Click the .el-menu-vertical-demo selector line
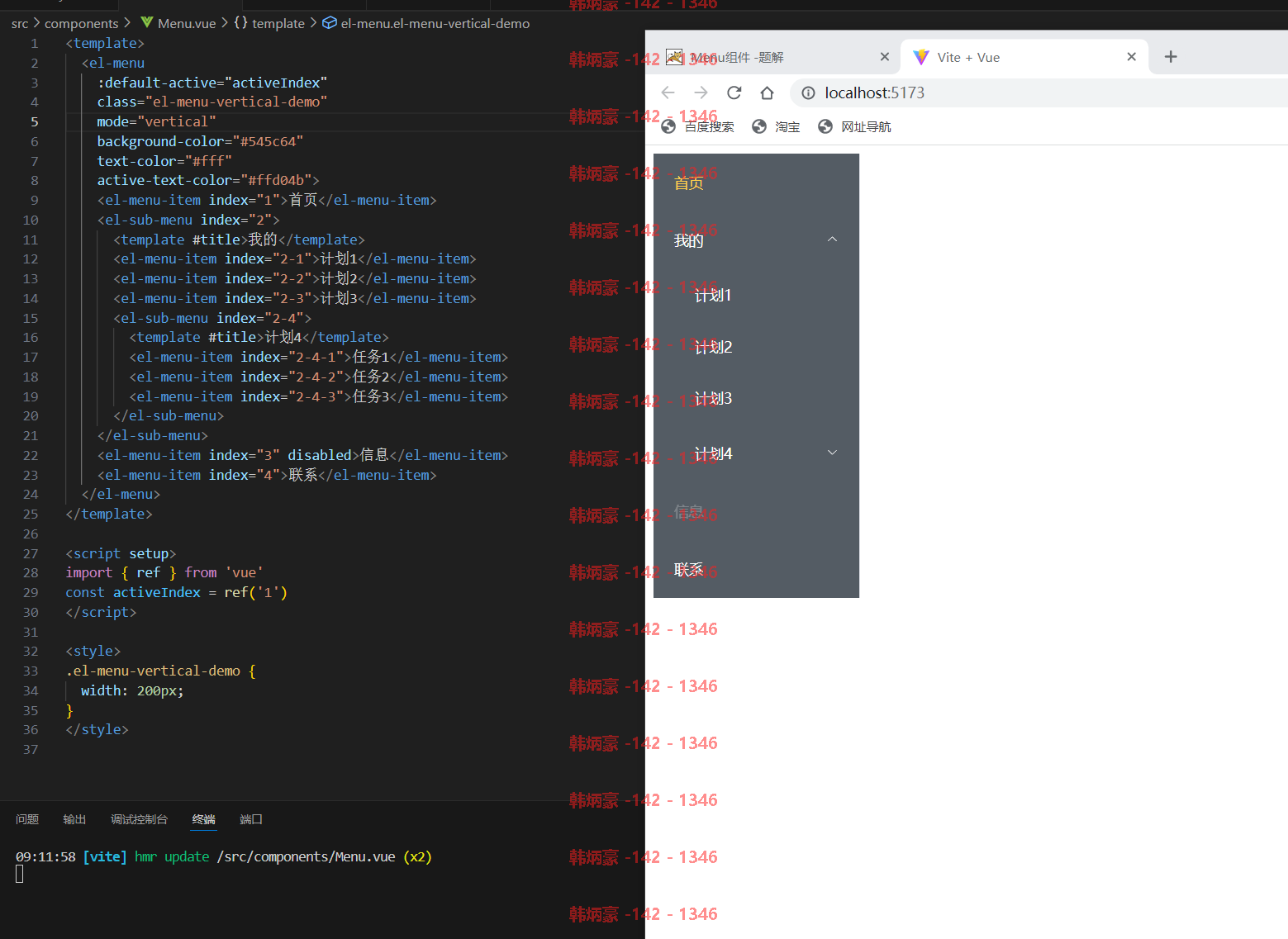Screen dimensions: 1288x939 [161, 671]
